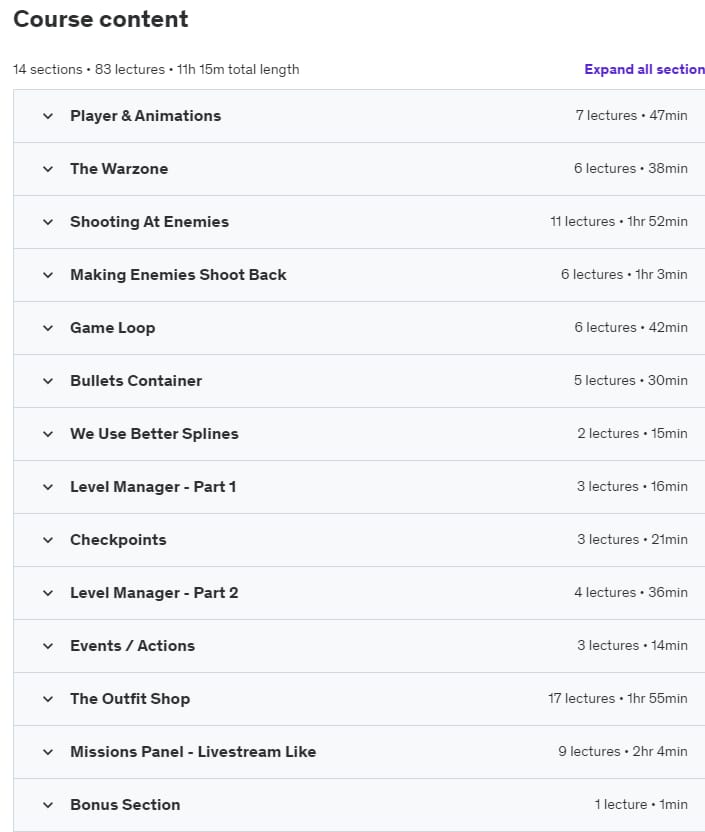
Task: Click 6 lectures • 1hr 3min text
Action: coord(624,275)
